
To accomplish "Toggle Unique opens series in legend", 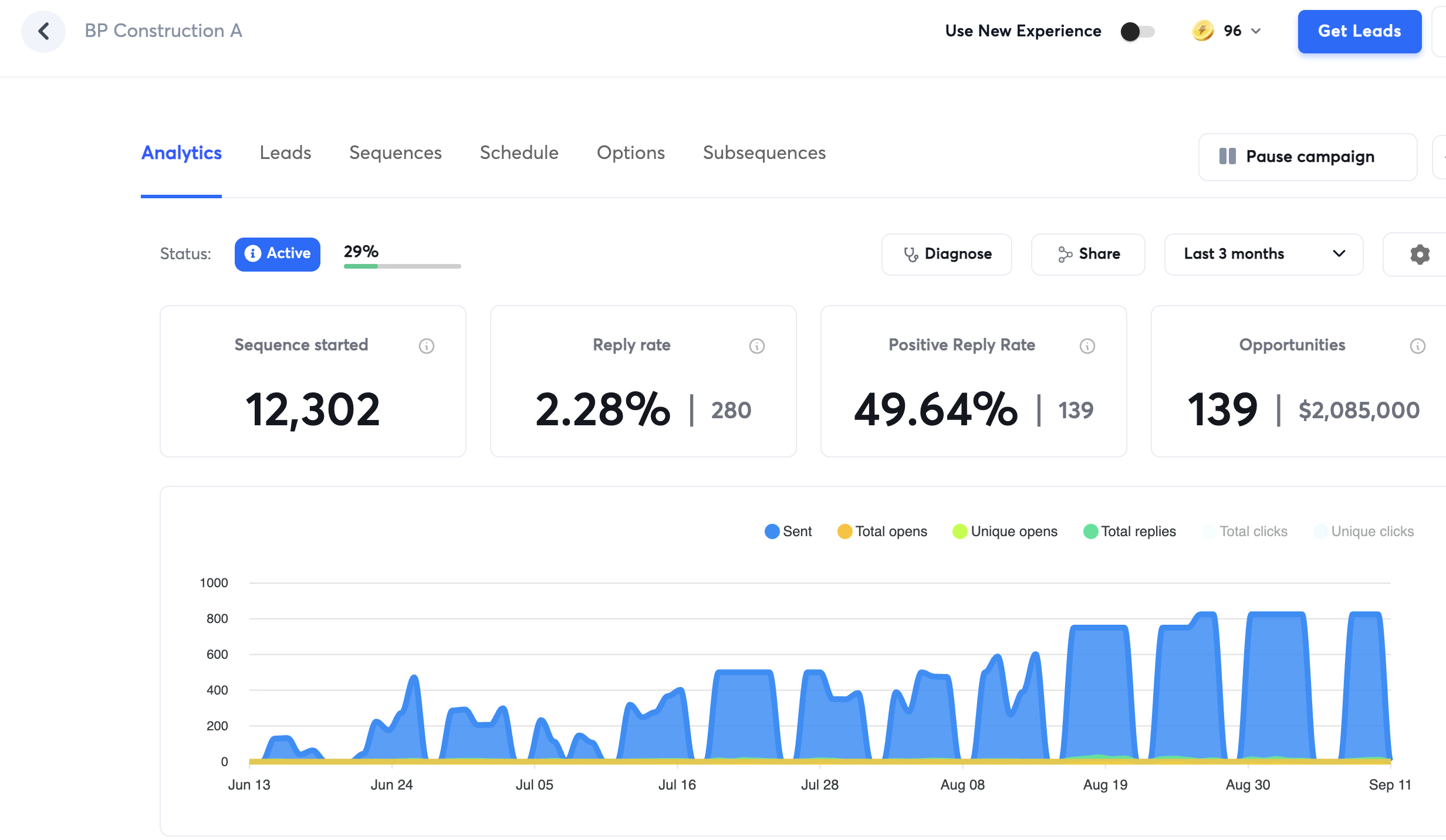I will [x=1005, y=531].
